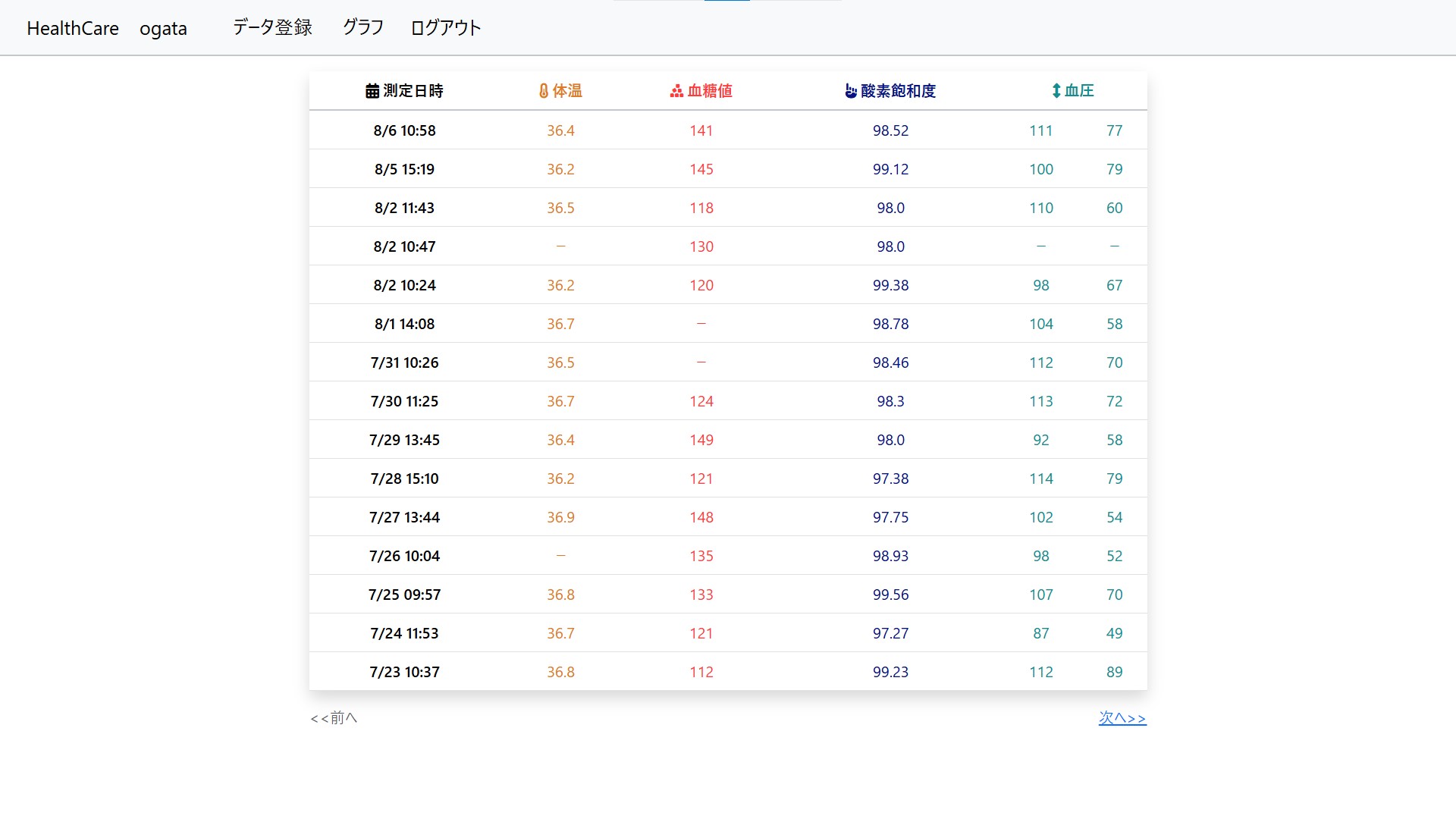Click the 7/23 10:37 row entry
Screen dimensions: 1456x819
pos(404,672)
